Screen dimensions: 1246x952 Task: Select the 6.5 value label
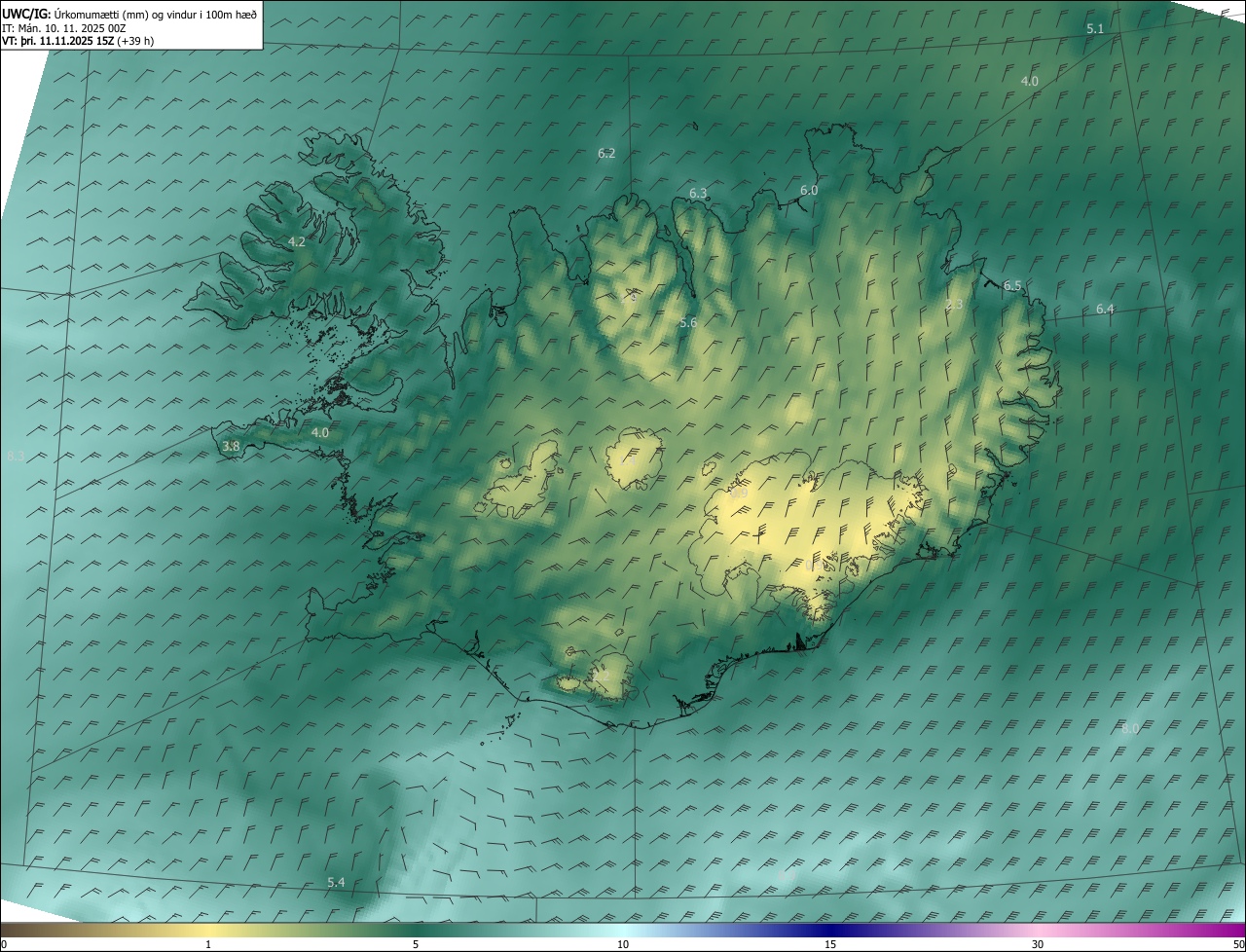click(1012, 286)
